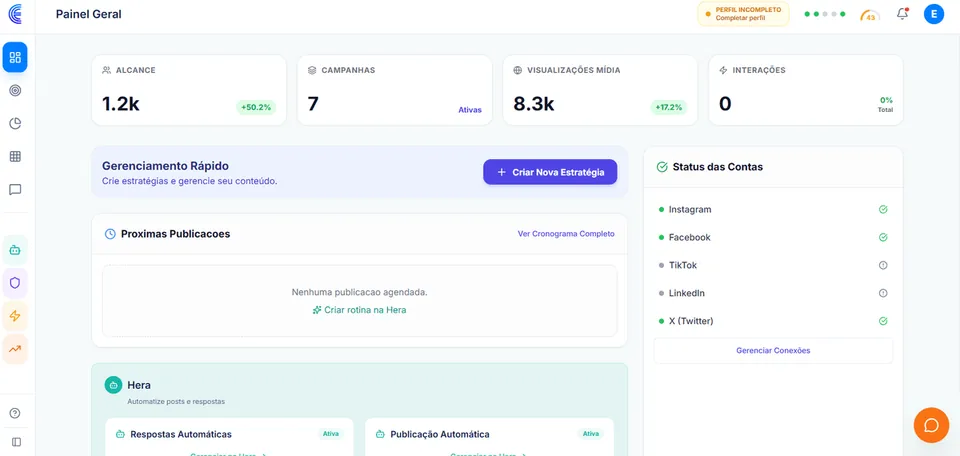Click the Publicação Automática robot icon

pyautogui.click(x=380, y=435)
